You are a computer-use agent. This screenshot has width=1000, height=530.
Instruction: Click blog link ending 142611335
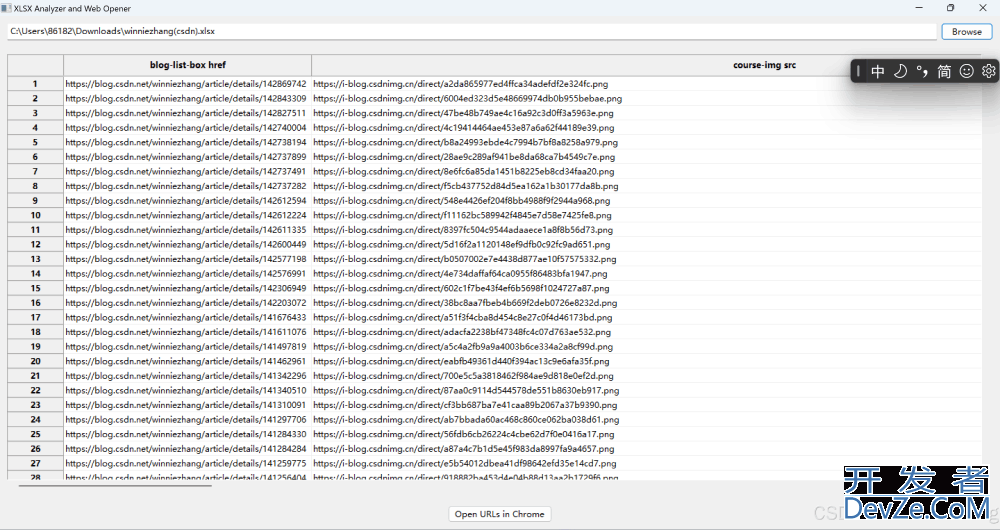[186, 230]
